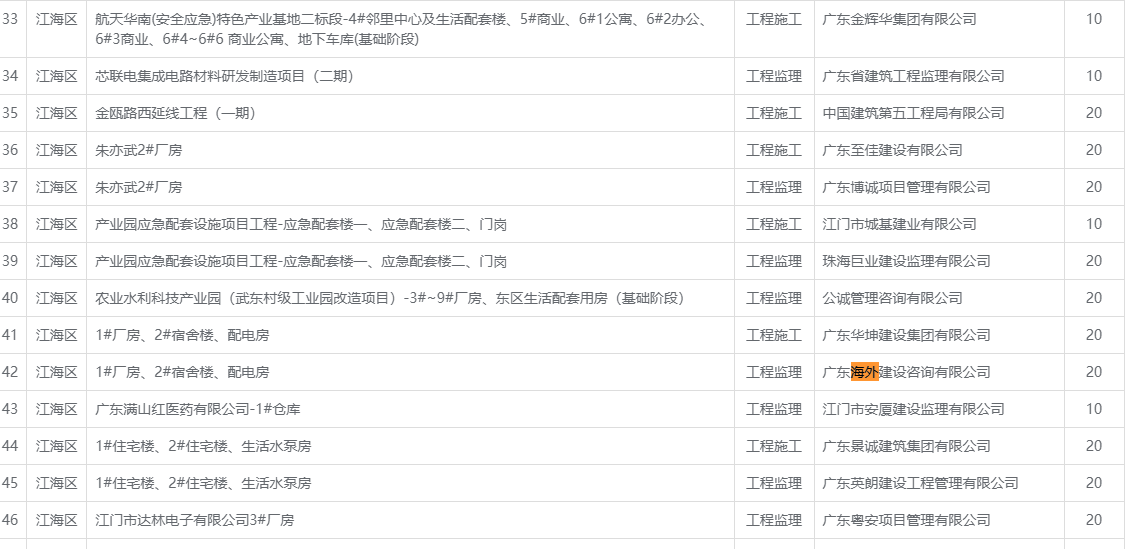The image size is (1138, 549).
Task: Click 珠海巨业建设监理有限公司 cell
Action: tap(905, 261)
